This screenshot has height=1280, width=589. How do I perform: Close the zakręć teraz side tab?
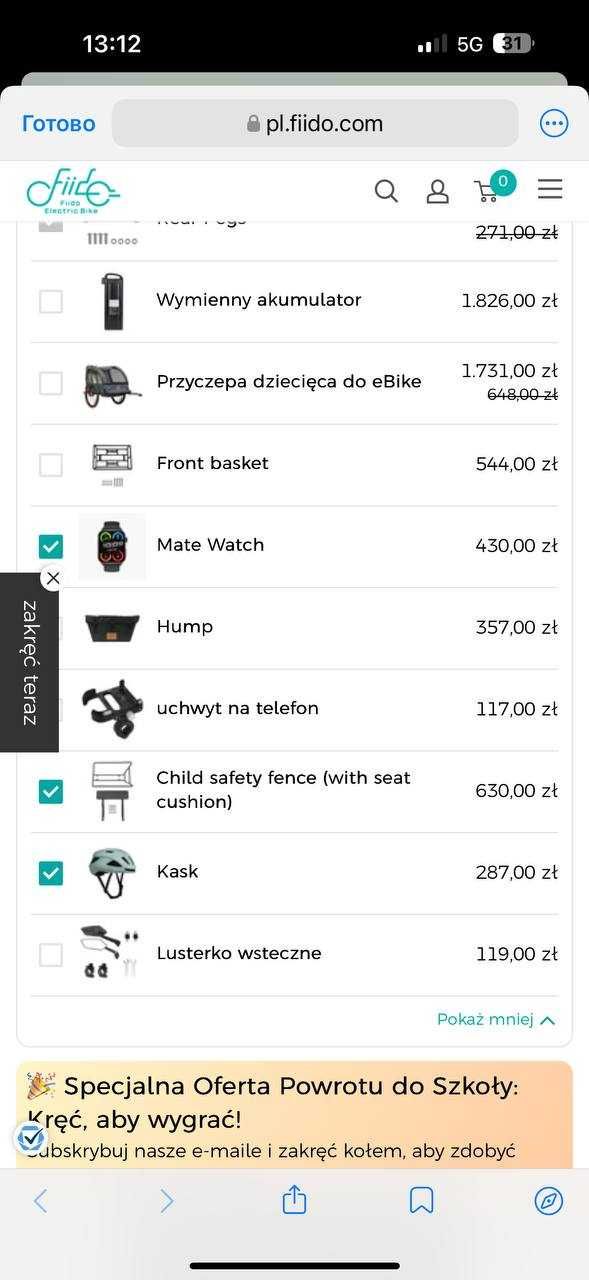[x=53, y=578]
